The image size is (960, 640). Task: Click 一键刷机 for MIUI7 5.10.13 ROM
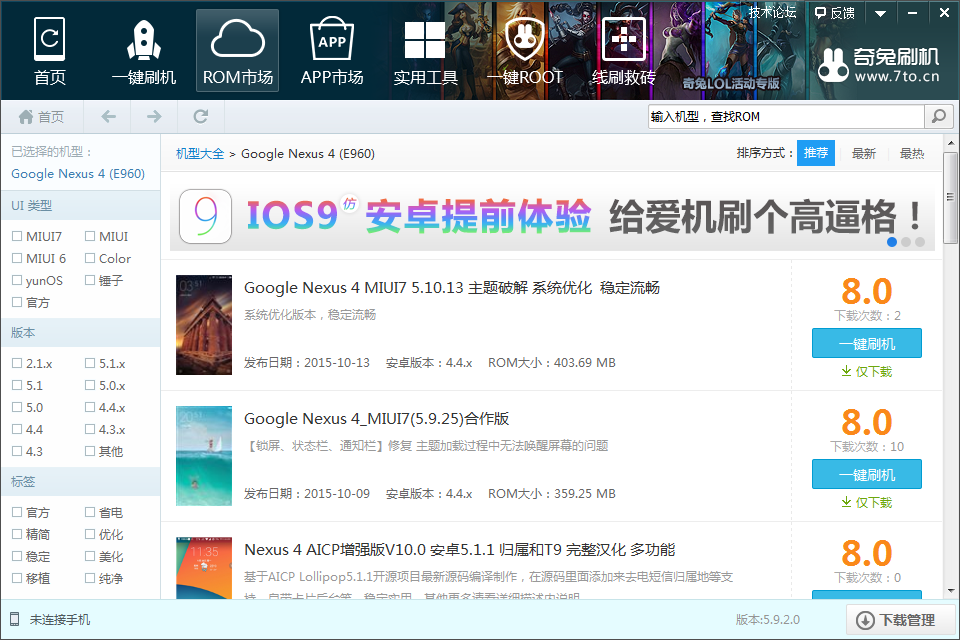coord(866,344)
